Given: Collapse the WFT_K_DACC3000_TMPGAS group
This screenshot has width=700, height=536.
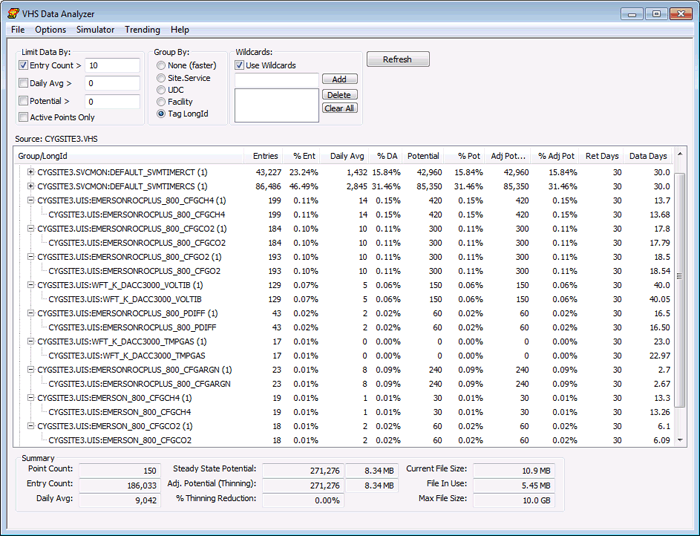Looking at the screenshot, I should coord(30,341).
